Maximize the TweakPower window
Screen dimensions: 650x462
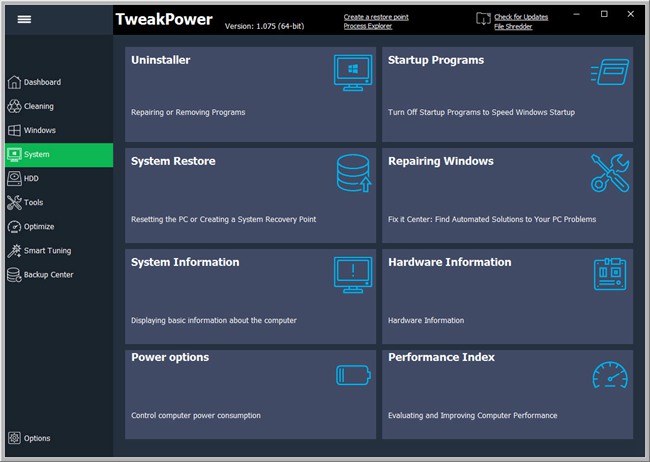point(604,14)
